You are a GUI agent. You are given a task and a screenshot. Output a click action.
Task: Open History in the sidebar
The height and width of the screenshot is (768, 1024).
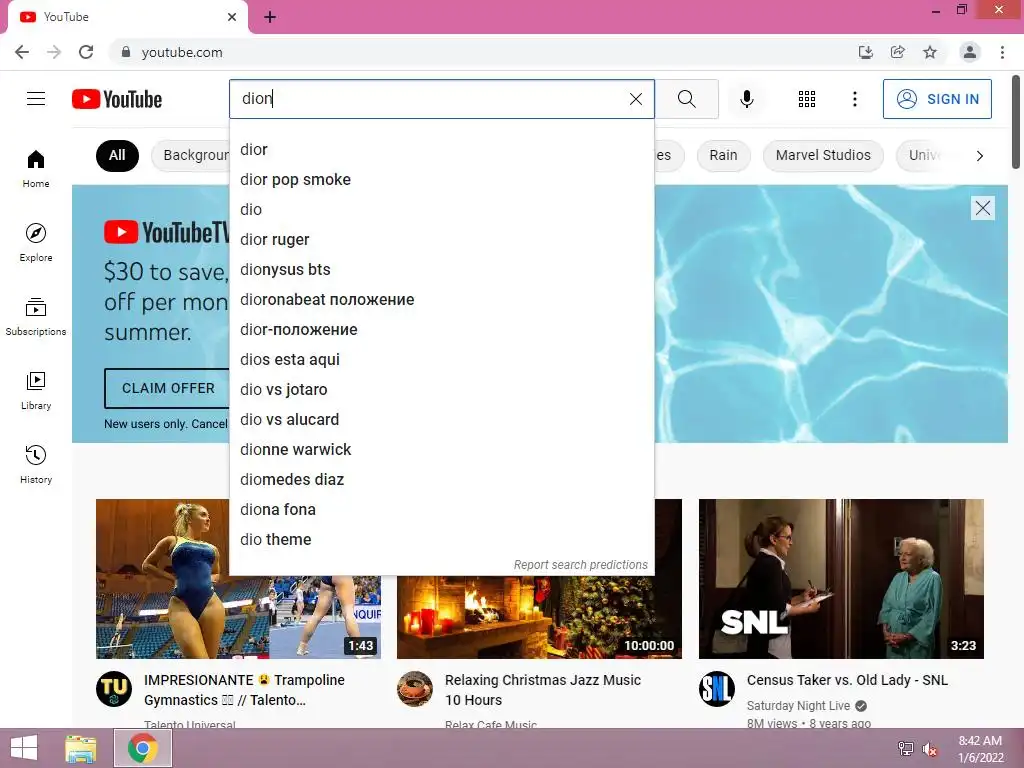(36, 464)
